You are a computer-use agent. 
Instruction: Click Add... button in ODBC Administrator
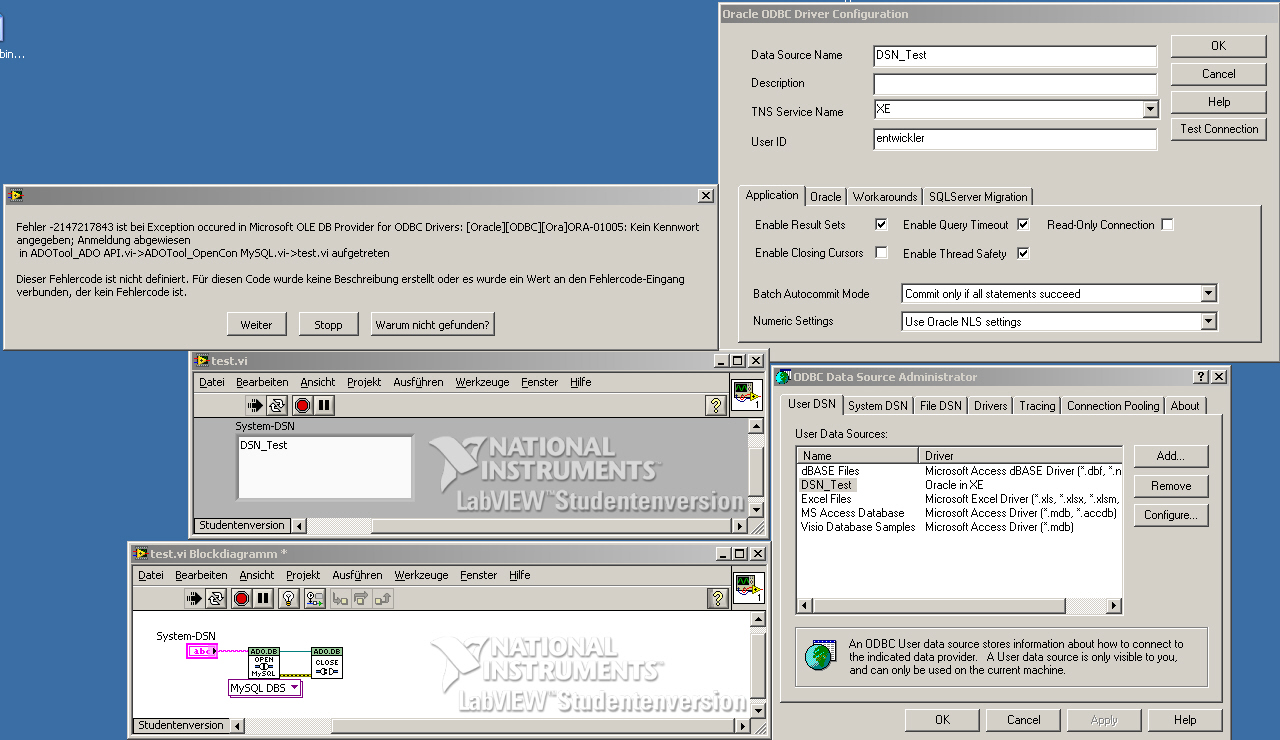(1171, 456)
